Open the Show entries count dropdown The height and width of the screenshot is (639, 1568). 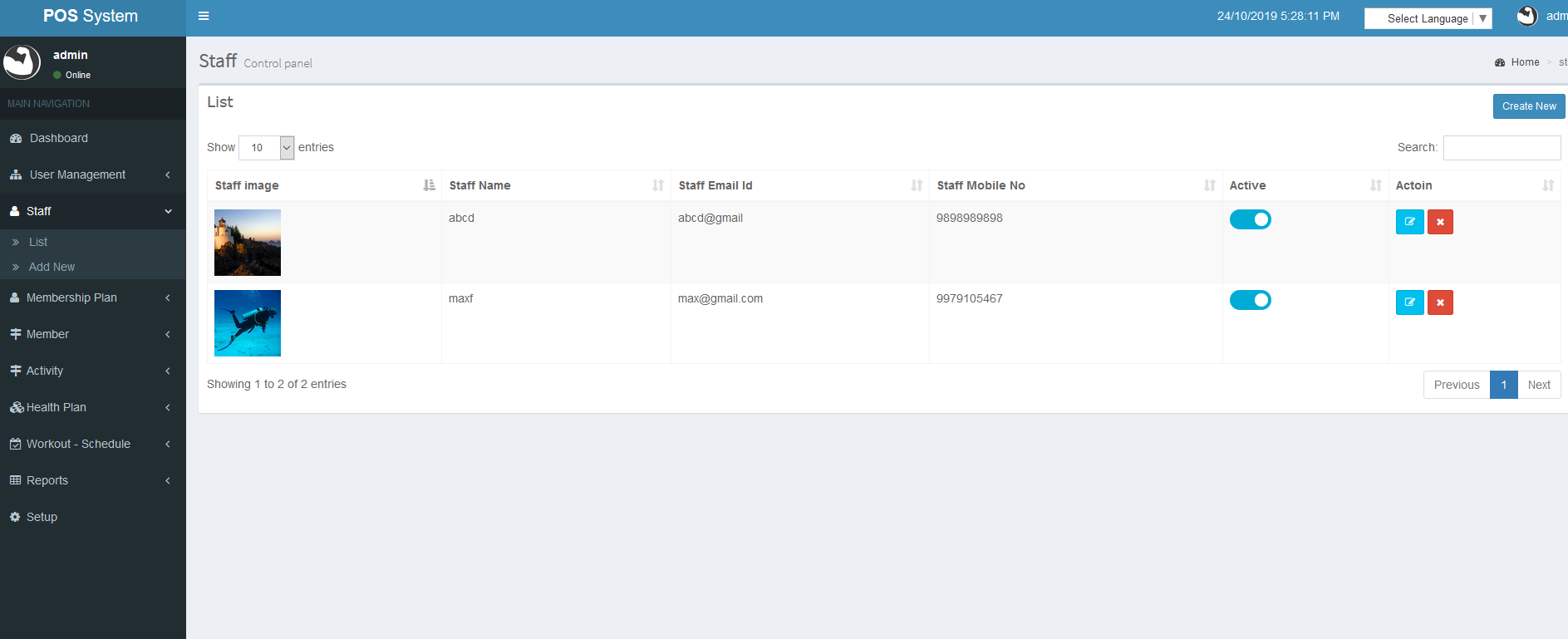(x=267, y=147)
